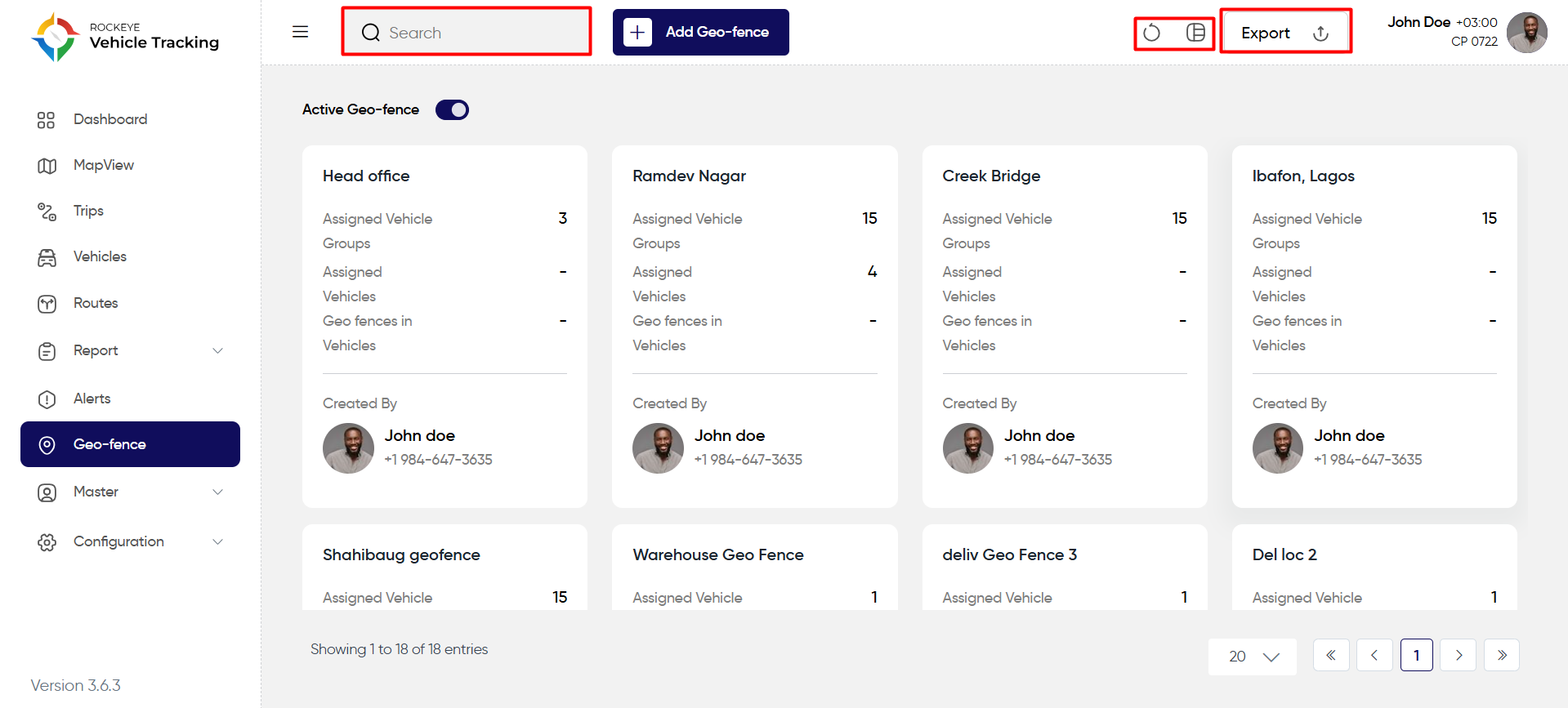This screenshot has width=1568, height=708.
Task: Click 'Showing 1 to 18 of 18 entries'
Action: point(399,649)
